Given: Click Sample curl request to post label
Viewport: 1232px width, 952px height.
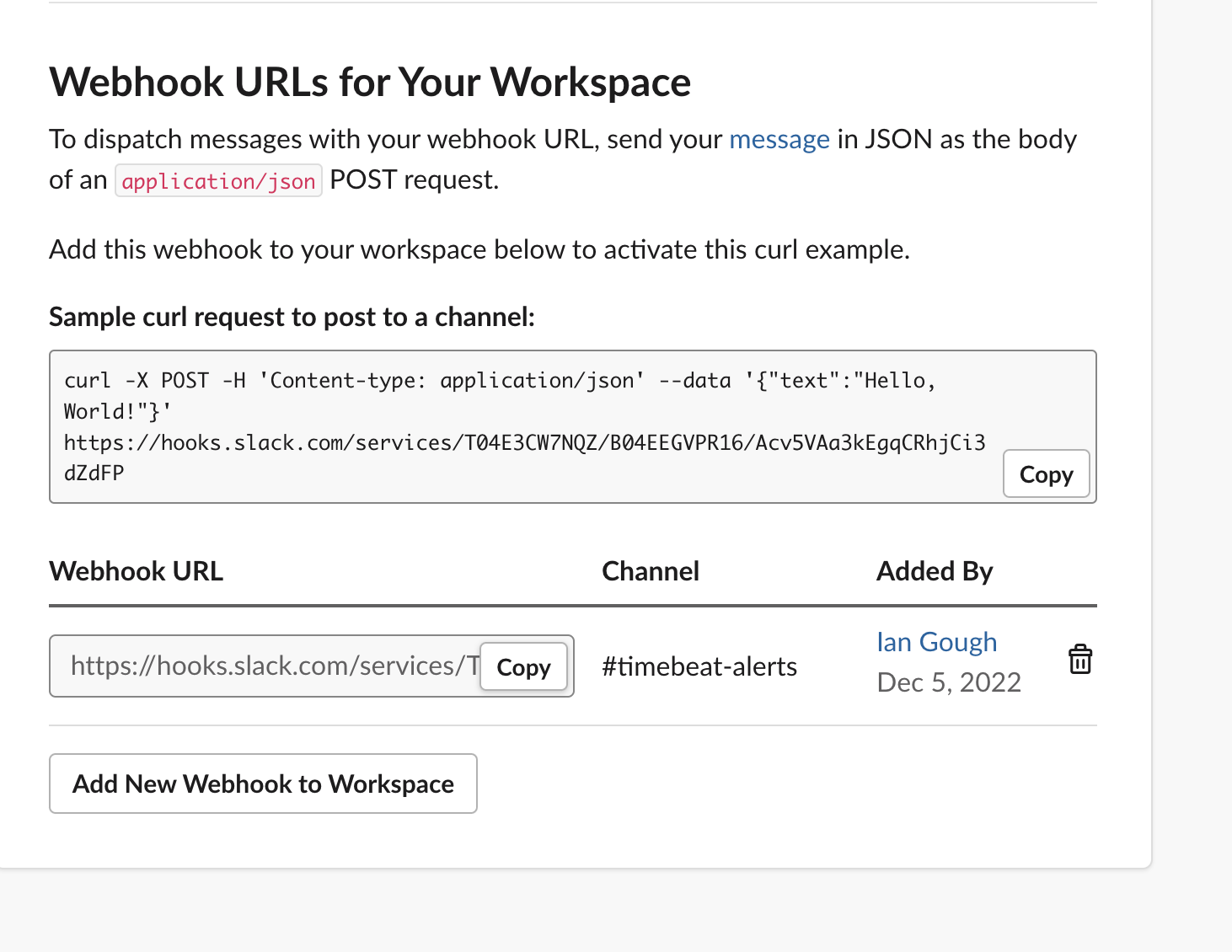Looking at the screenshot, I should pyautogui.click(x=292, y=317).
